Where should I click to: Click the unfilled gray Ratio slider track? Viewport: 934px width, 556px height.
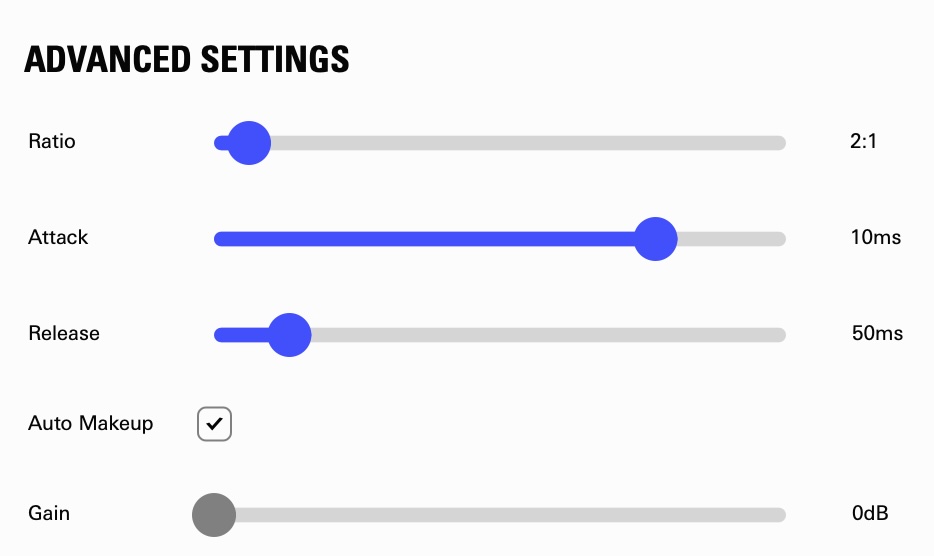520,143
